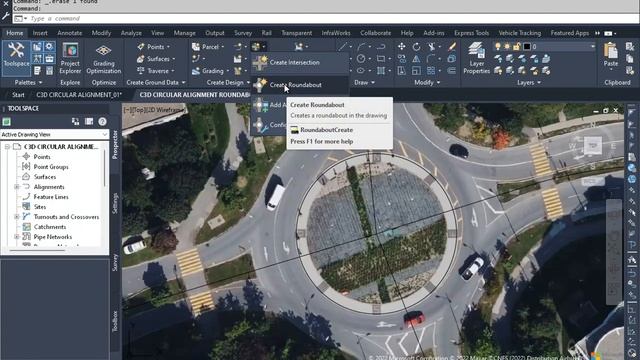Select Feature Lines in Prospector tree
The height and width of the screenshot is (360, 640).
point(51,197)
